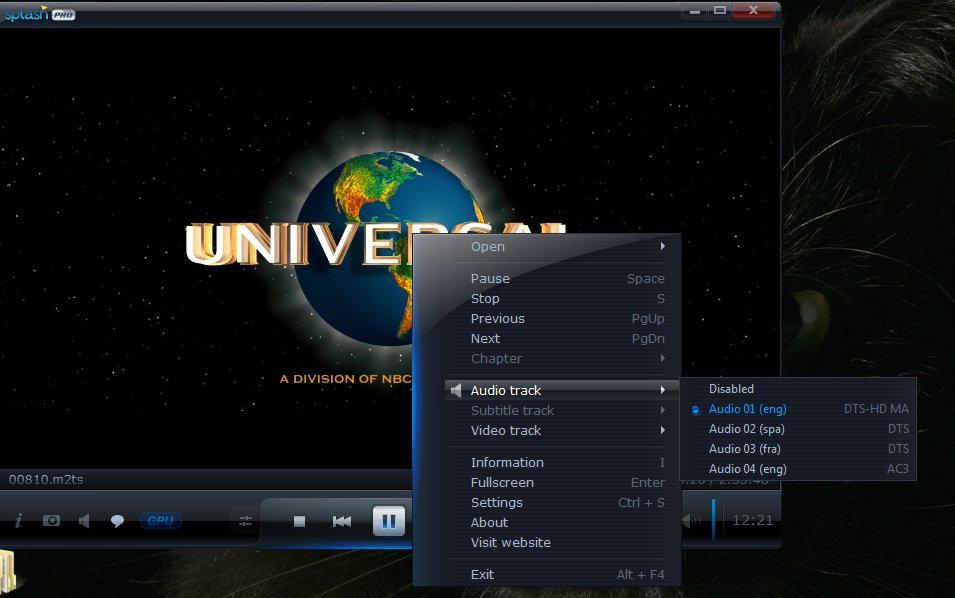Click the Splash PRO logo
Screen dimensions: 955x598
[40, 13]
